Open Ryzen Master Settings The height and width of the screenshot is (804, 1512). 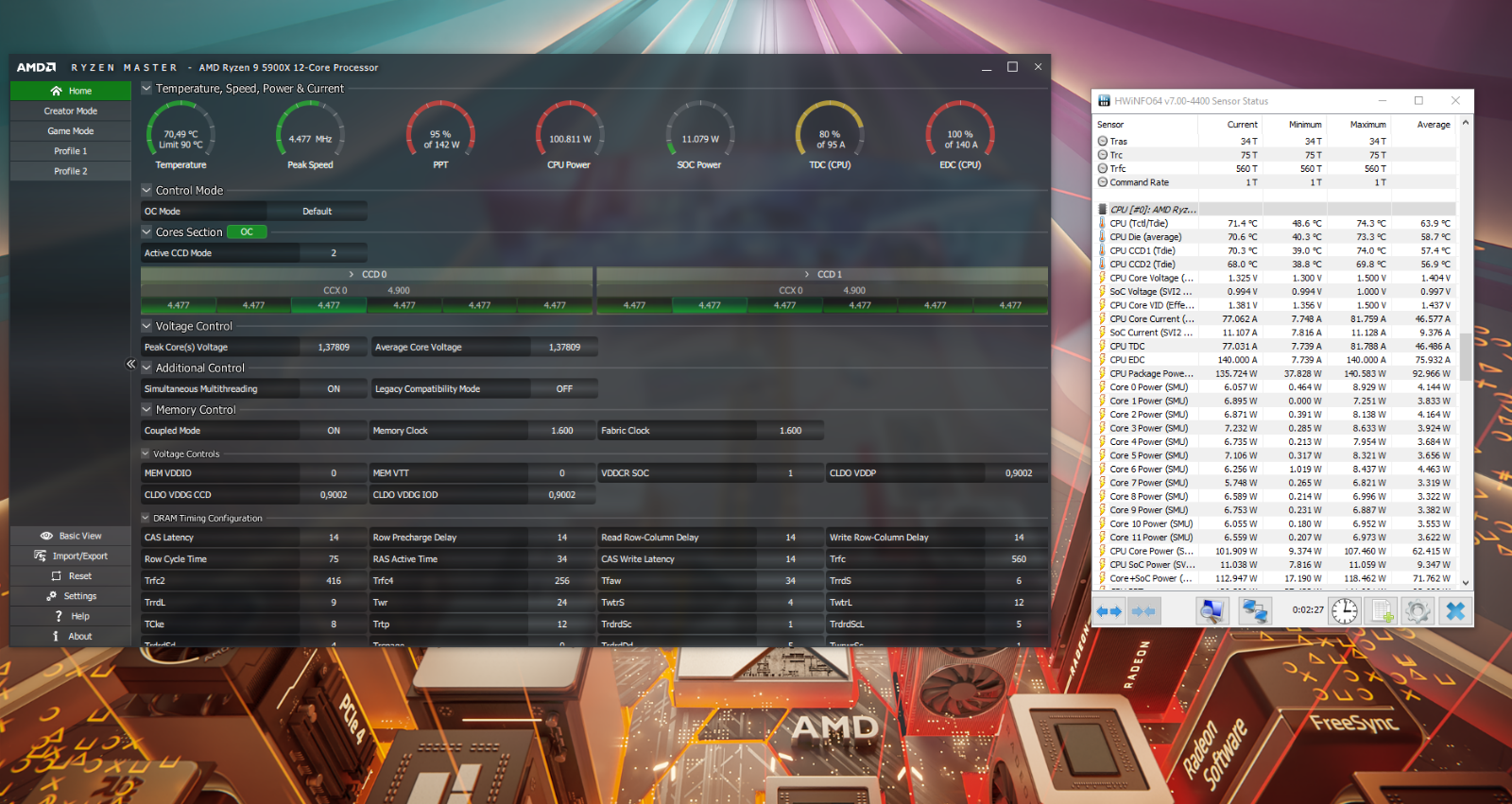(71, 596)
